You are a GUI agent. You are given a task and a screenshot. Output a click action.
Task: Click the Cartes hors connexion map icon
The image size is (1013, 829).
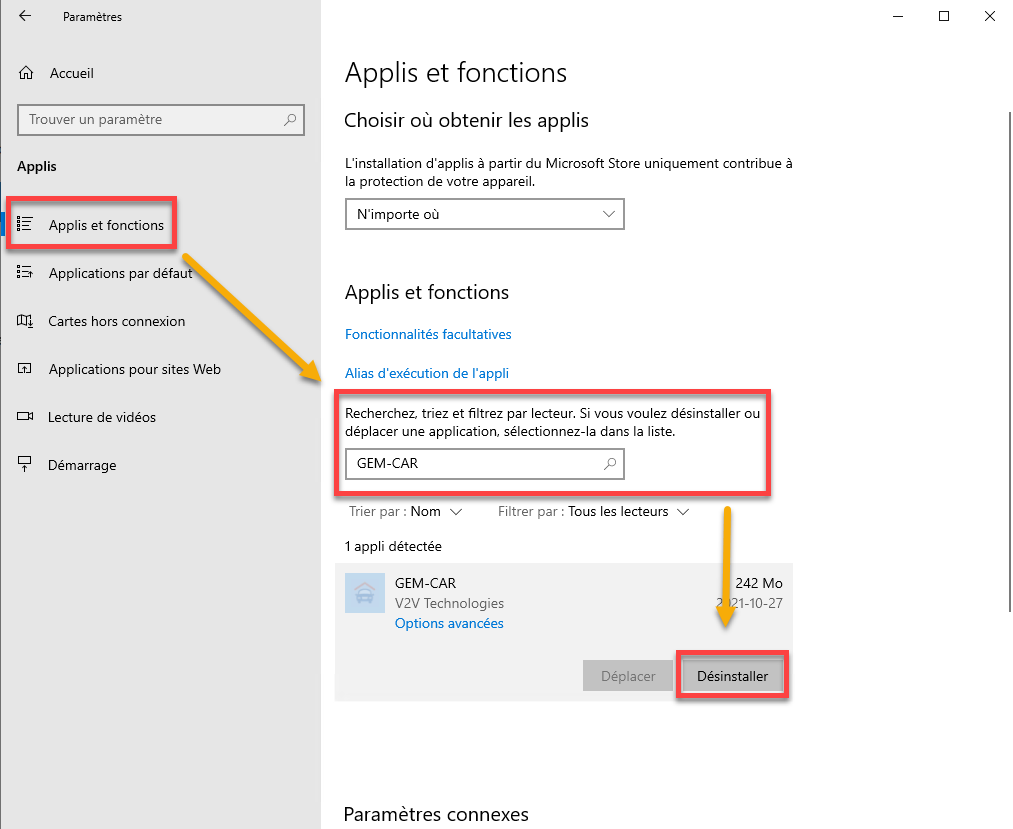[25, 320]
